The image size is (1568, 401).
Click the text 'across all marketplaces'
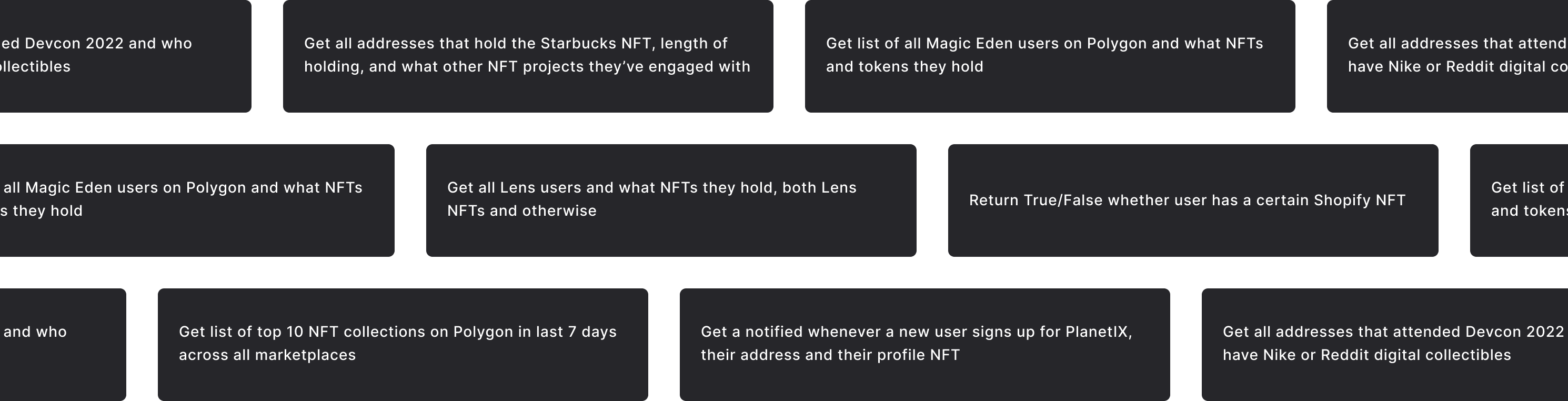[x=267, y=355]
